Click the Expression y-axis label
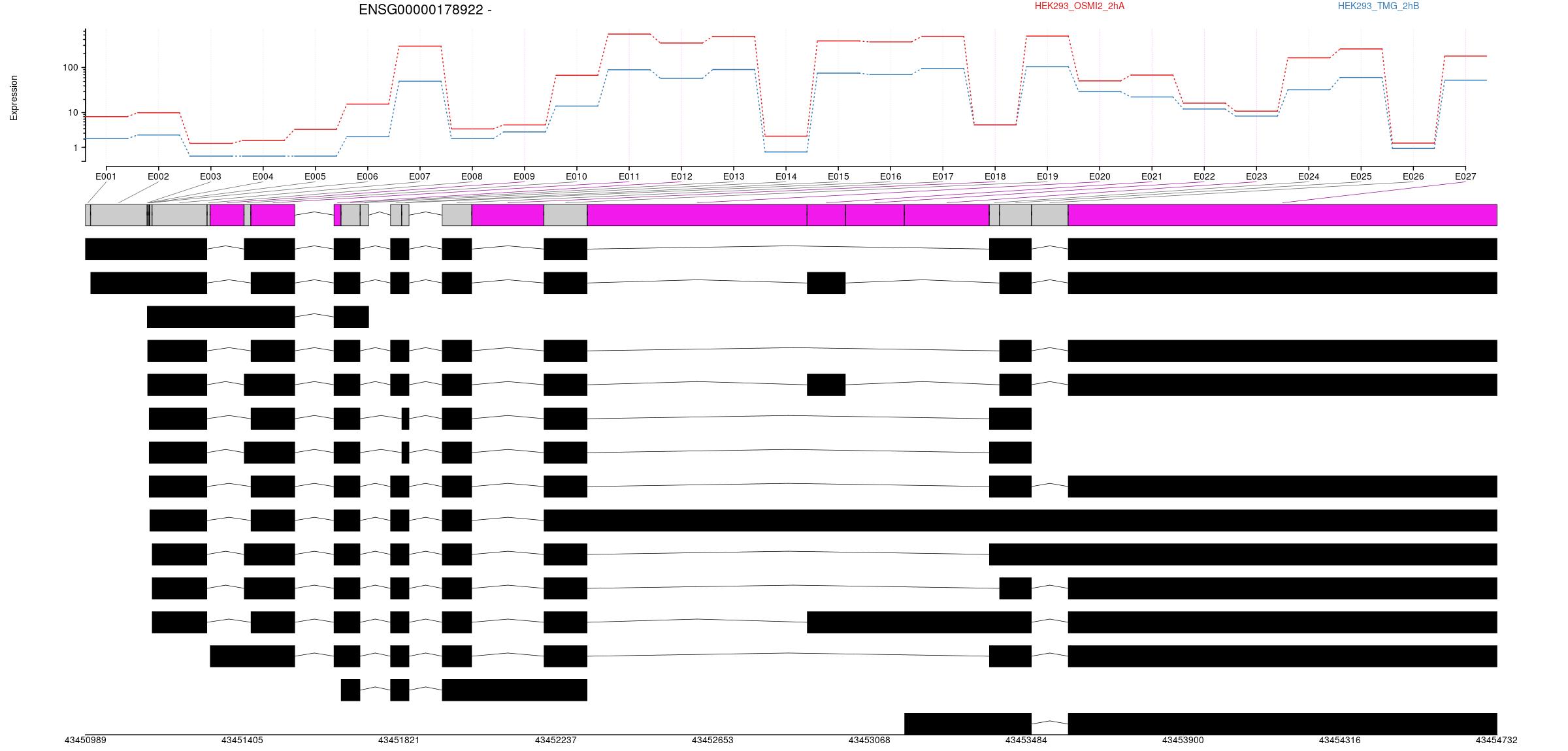This screenshot has height=751, width=1568. 14,98
